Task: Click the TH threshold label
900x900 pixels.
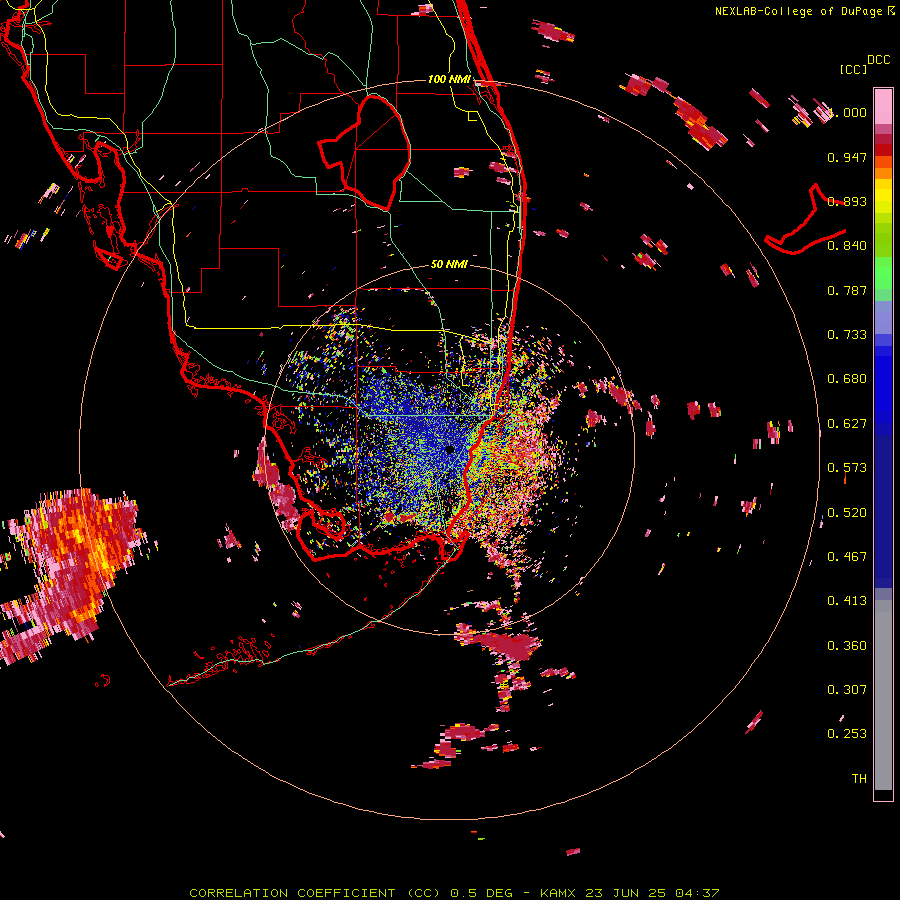Action: click(859, 779)
